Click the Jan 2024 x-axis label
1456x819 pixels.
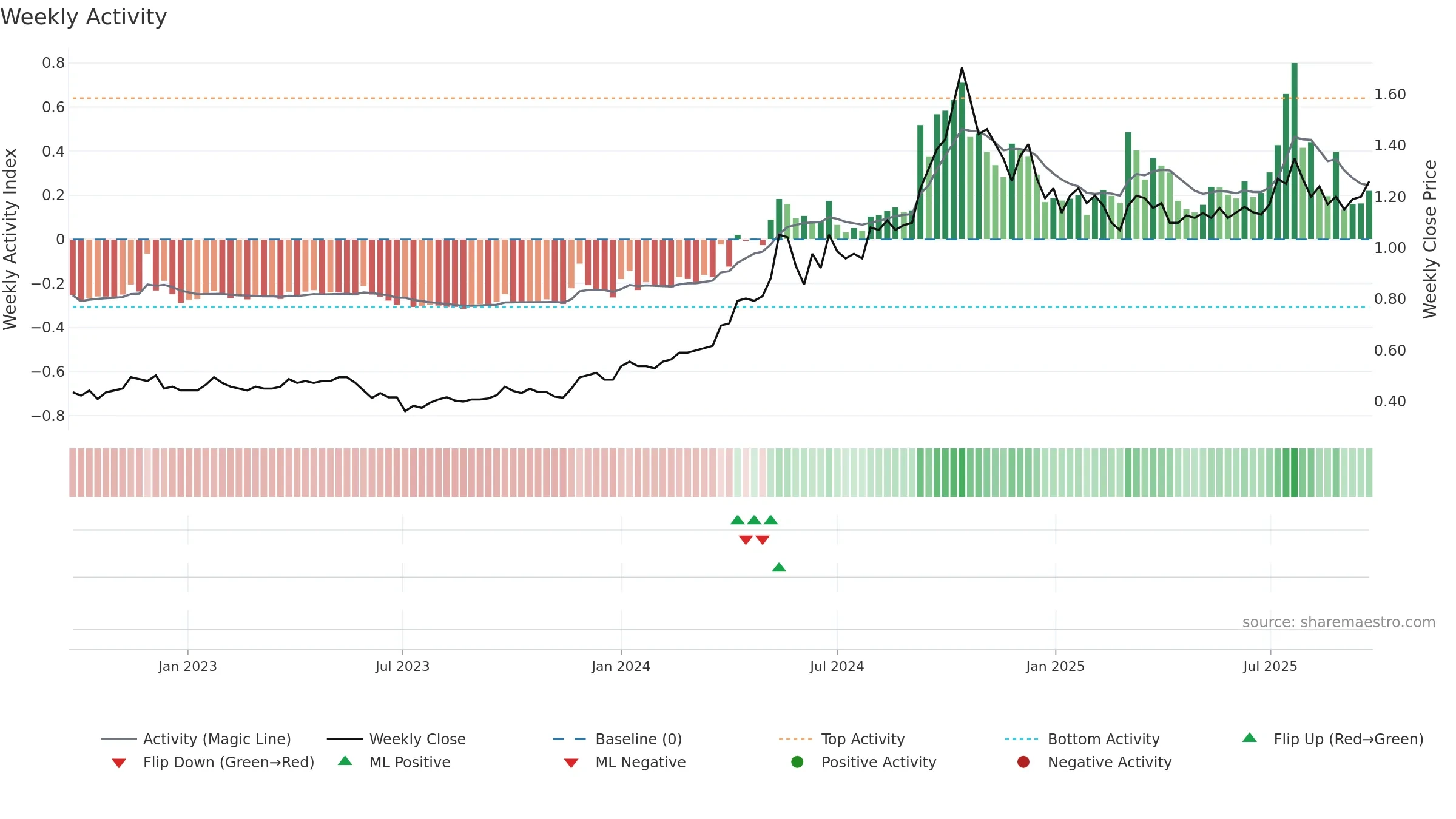(x=621, y=666)
